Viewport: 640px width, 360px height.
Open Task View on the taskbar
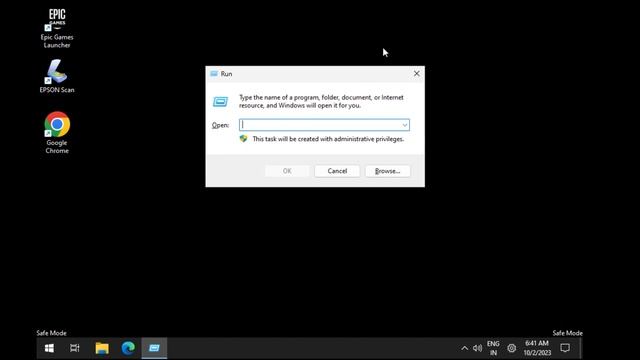(75, 348)
